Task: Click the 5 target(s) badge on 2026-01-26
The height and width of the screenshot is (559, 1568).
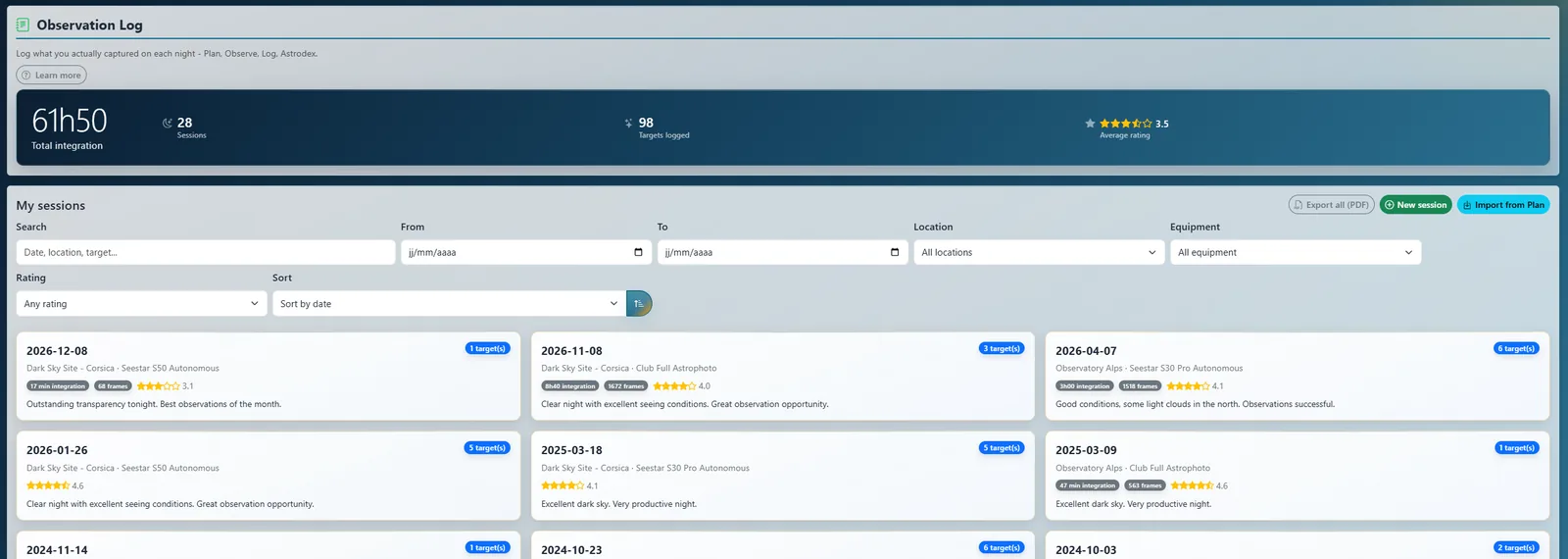Action: pos(487,448)
